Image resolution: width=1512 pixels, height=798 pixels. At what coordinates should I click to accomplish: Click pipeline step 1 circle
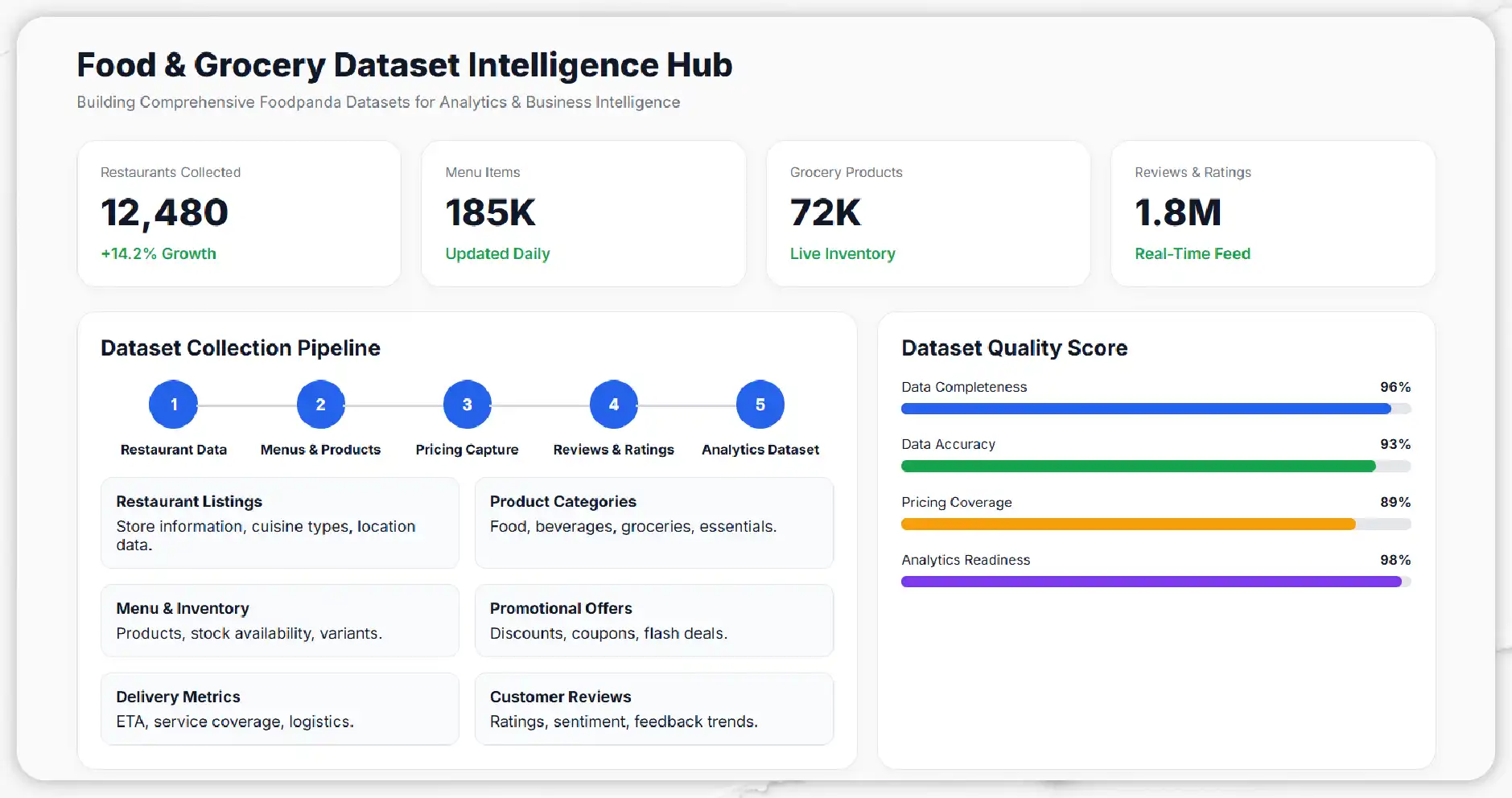(x=174, y=405)
